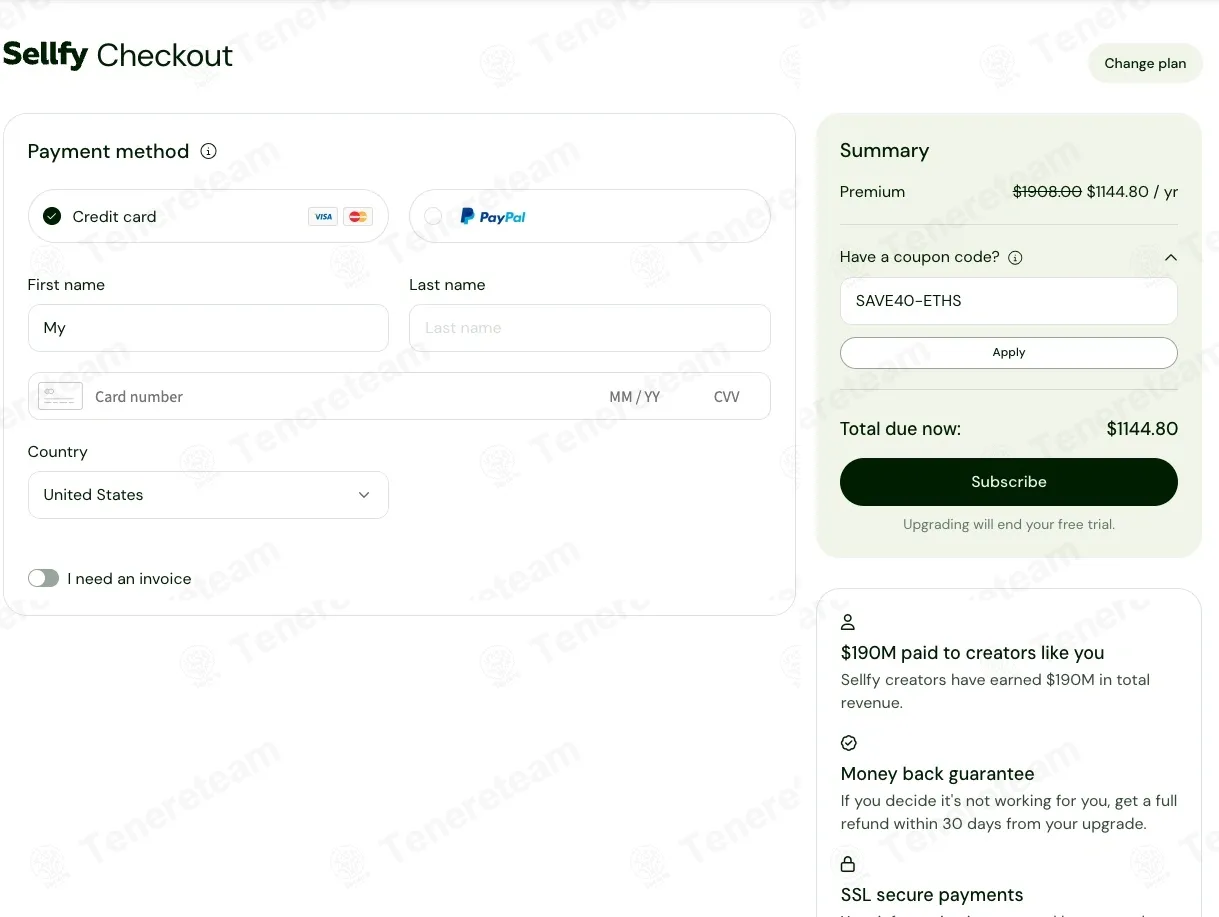This screenshot has width=1219, height=917.
Task: Click the card icon in Card number field
Action: (60, 396)
